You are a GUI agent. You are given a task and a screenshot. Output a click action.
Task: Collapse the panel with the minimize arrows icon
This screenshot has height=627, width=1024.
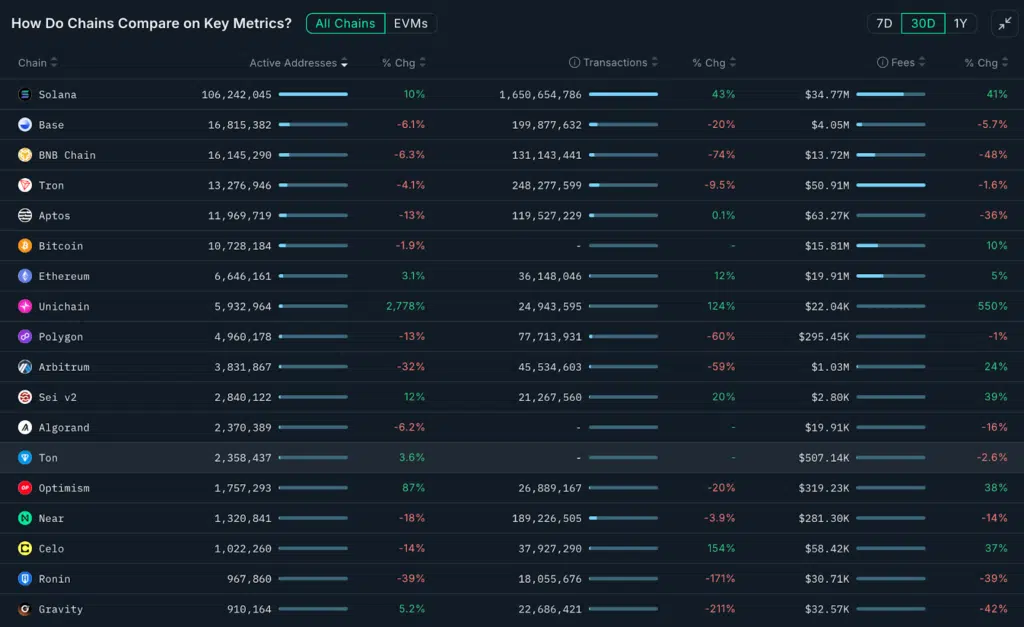1004,24
